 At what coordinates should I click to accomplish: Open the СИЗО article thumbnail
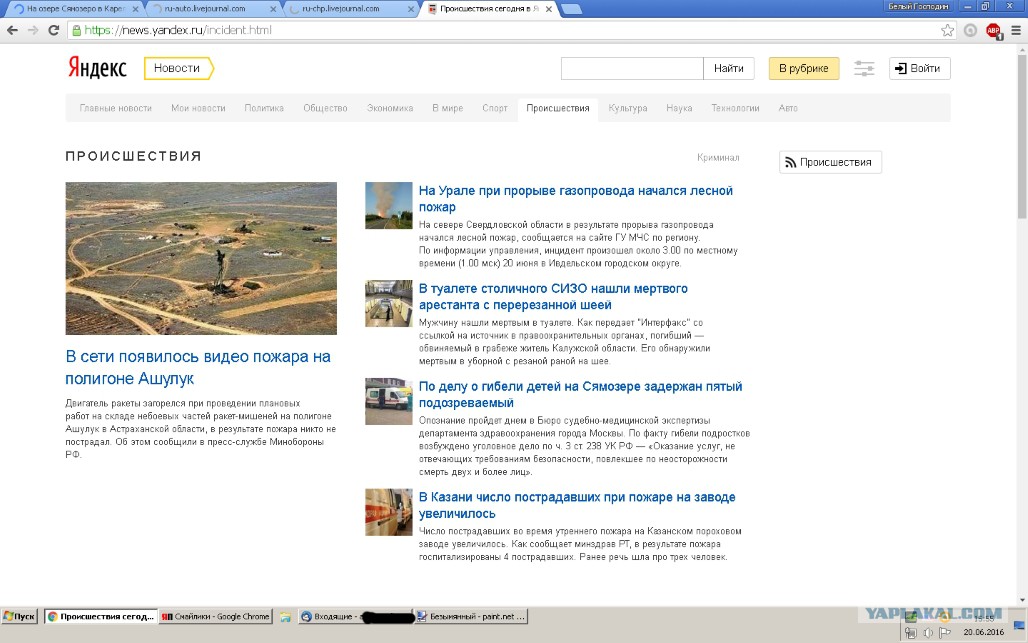click(x=389, y=303)
